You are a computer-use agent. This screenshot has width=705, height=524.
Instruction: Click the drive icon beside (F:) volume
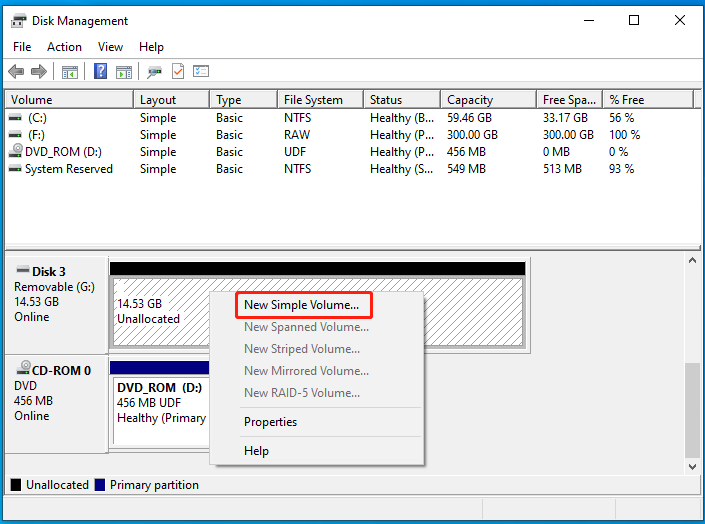15,135
